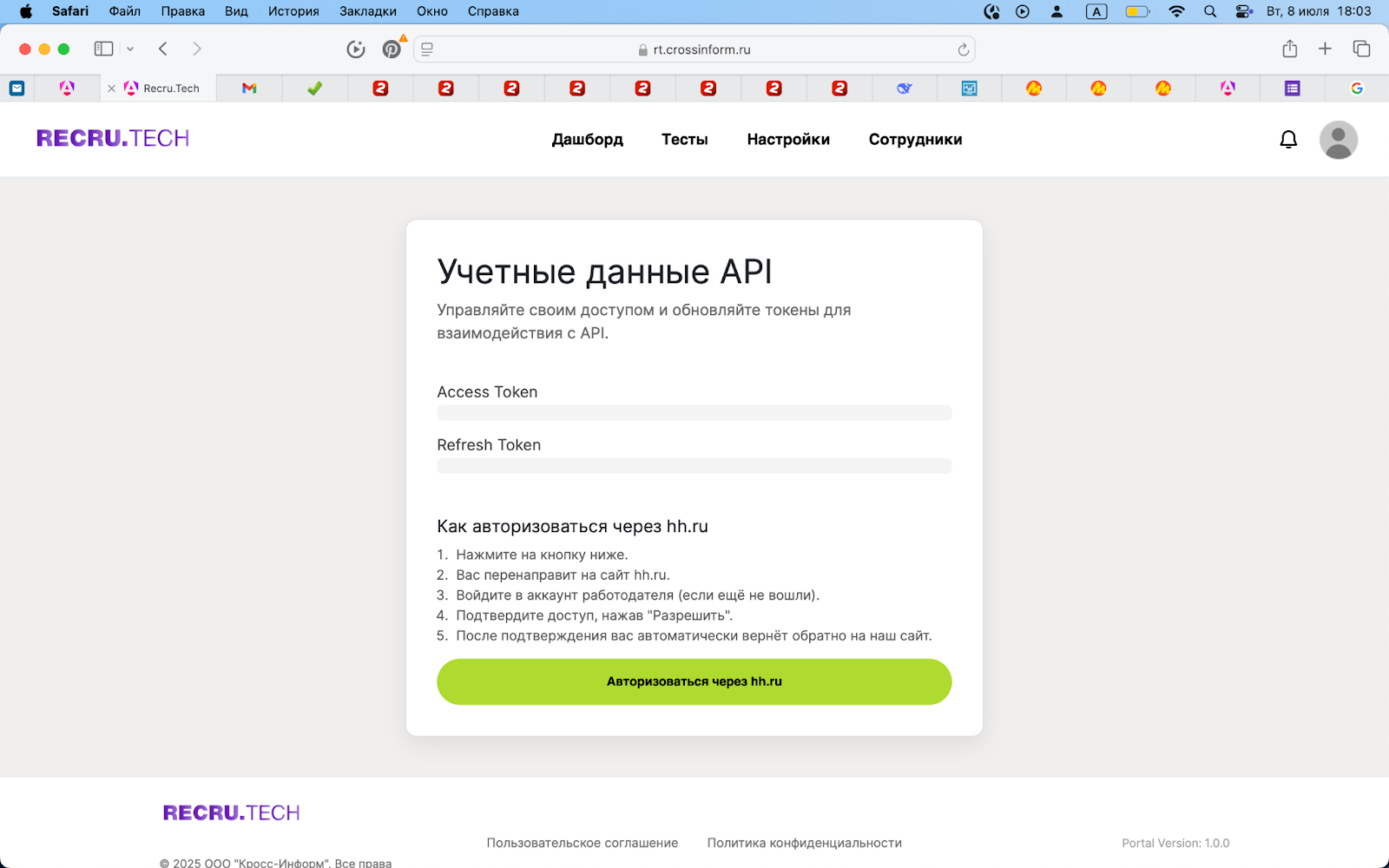Image resolution: width=1389 pixels, height=868 pixels.
Task: Open Safari's Файл menu
Action: (125, 11)
